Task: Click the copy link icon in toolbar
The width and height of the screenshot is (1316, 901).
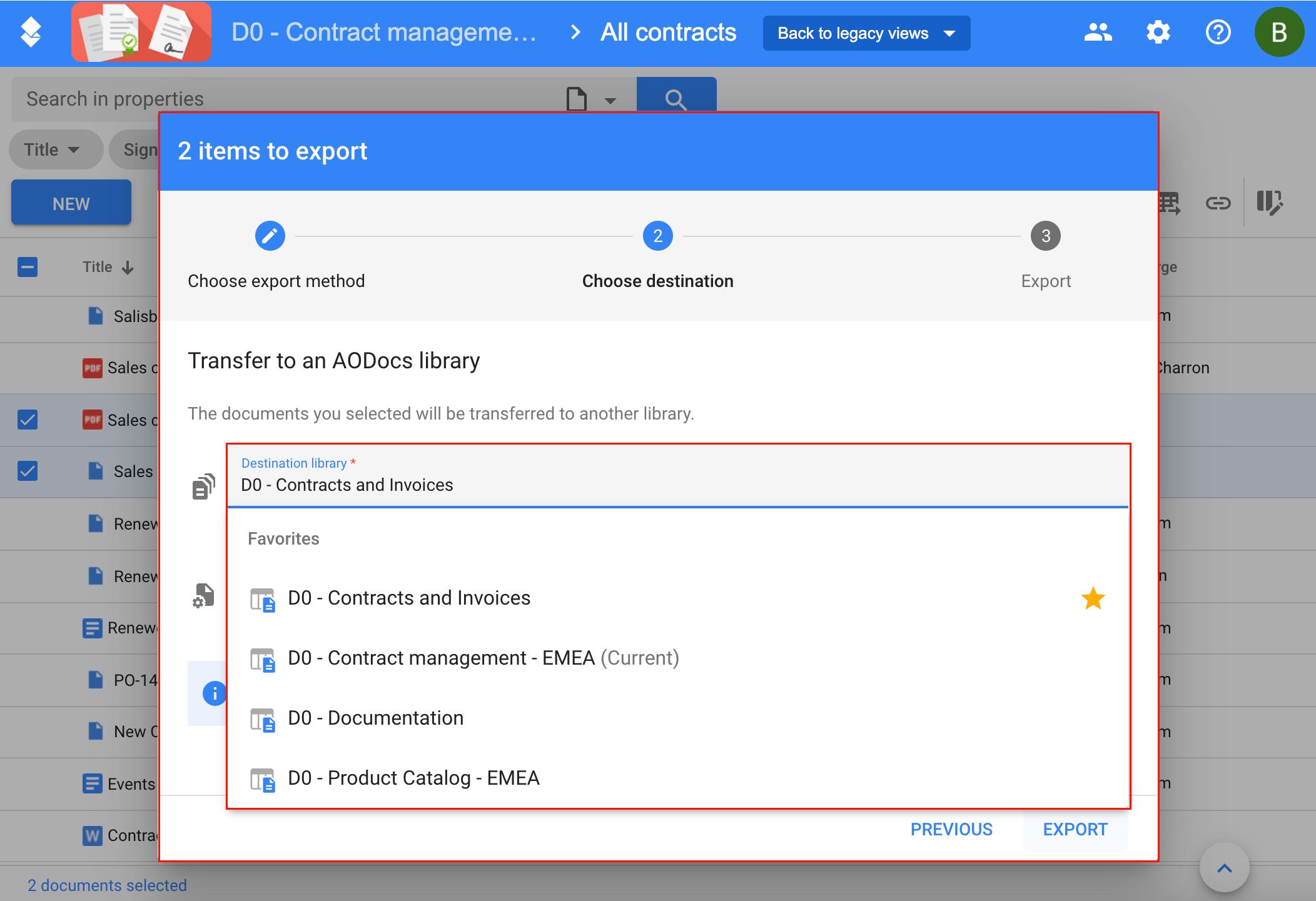Action: click(x=1217, y=203)
